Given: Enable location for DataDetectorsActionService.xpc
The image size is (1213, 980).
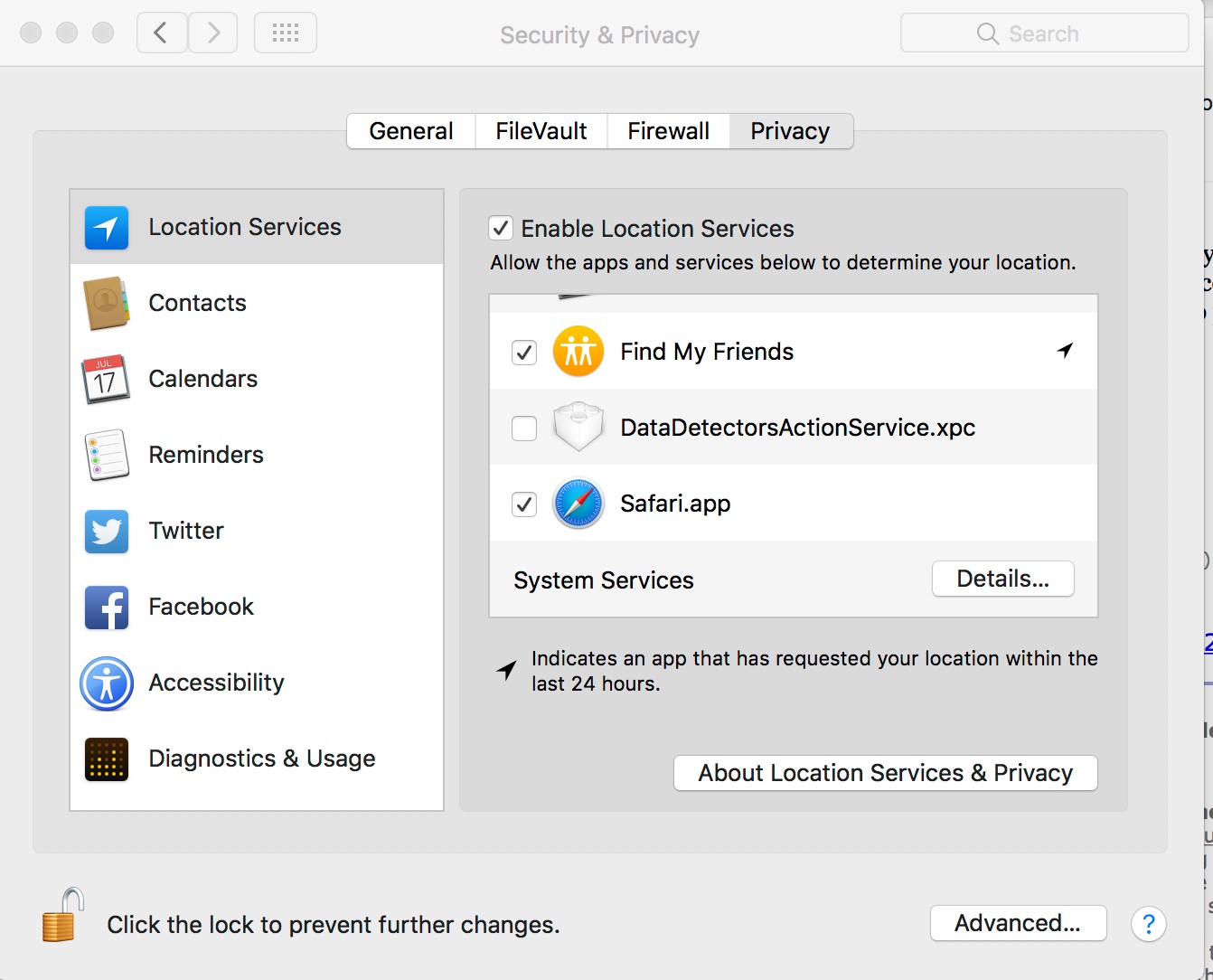Looking at the screenshot, I should click(x=524, y=428).
